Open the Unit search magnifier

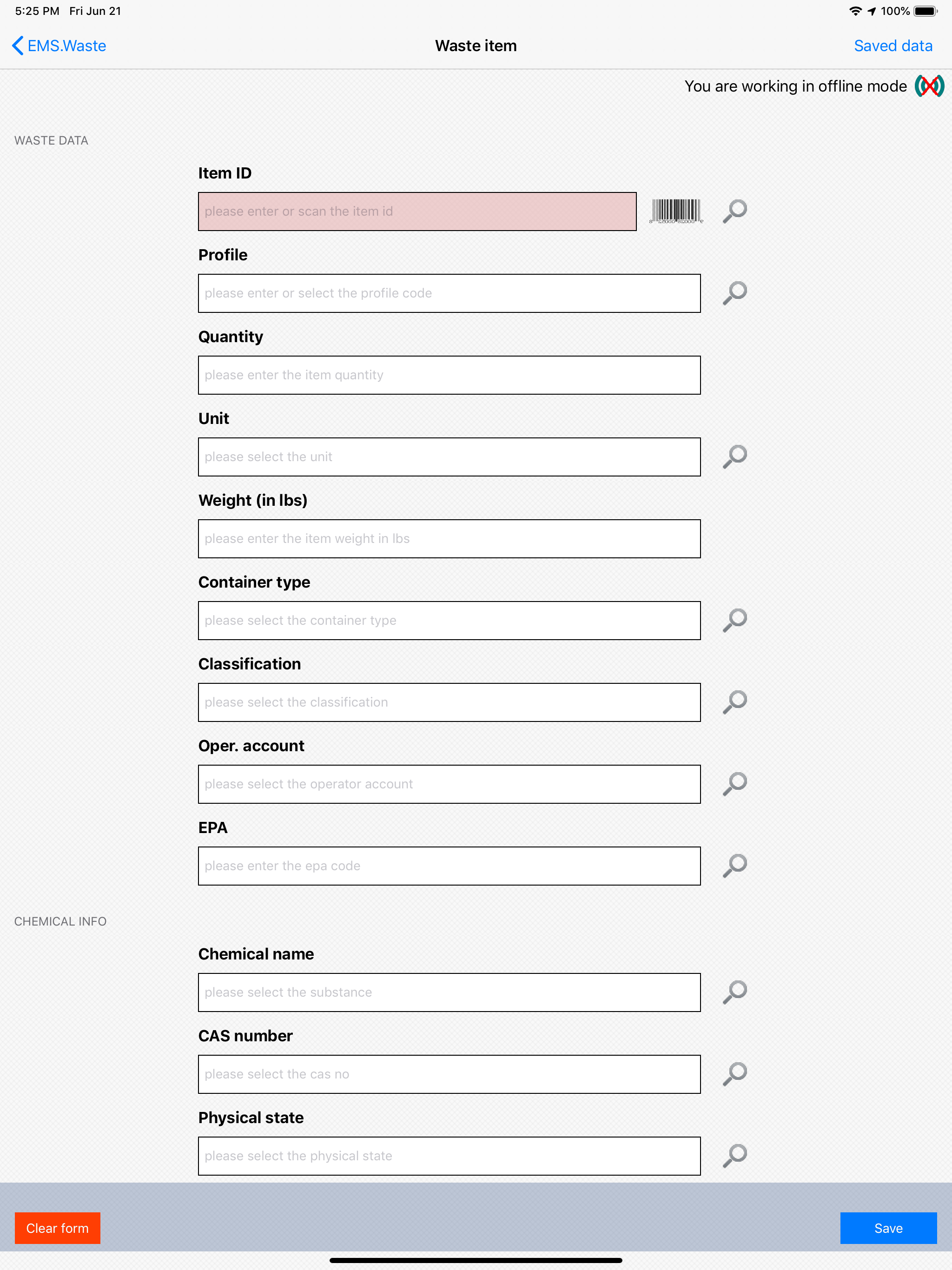pos(734,456)
